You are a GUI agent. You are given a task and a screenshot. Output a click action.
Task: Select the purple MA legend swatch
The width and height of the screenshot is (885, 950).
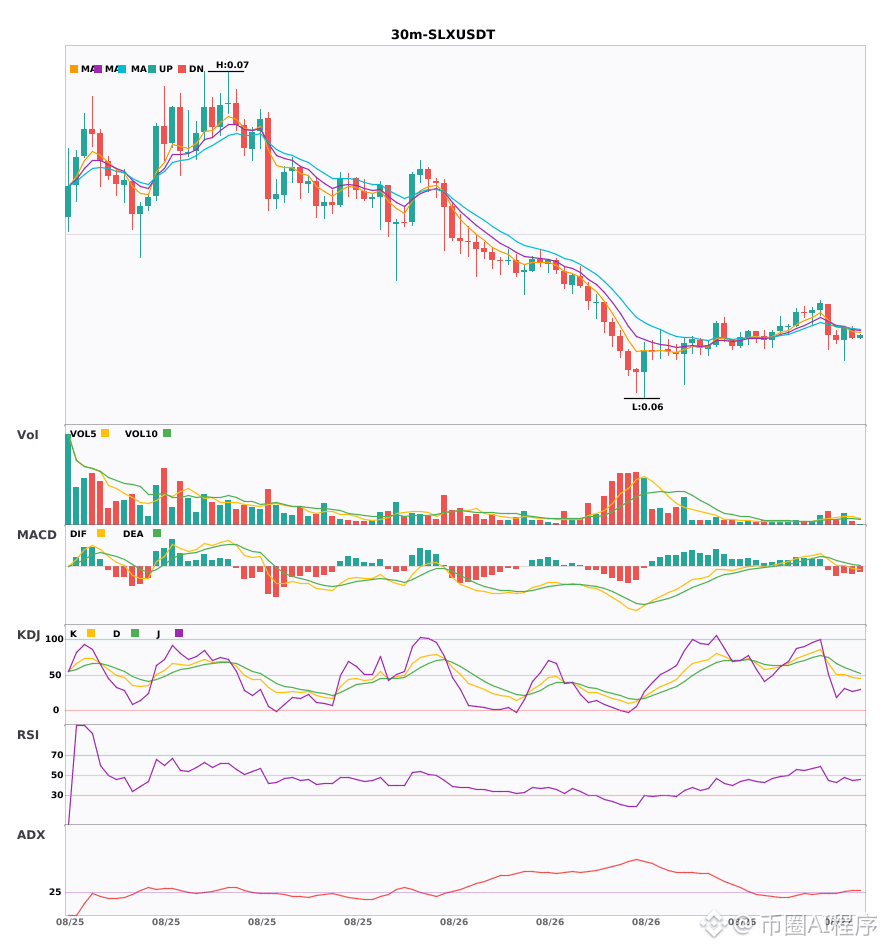(x=98, y=69)
